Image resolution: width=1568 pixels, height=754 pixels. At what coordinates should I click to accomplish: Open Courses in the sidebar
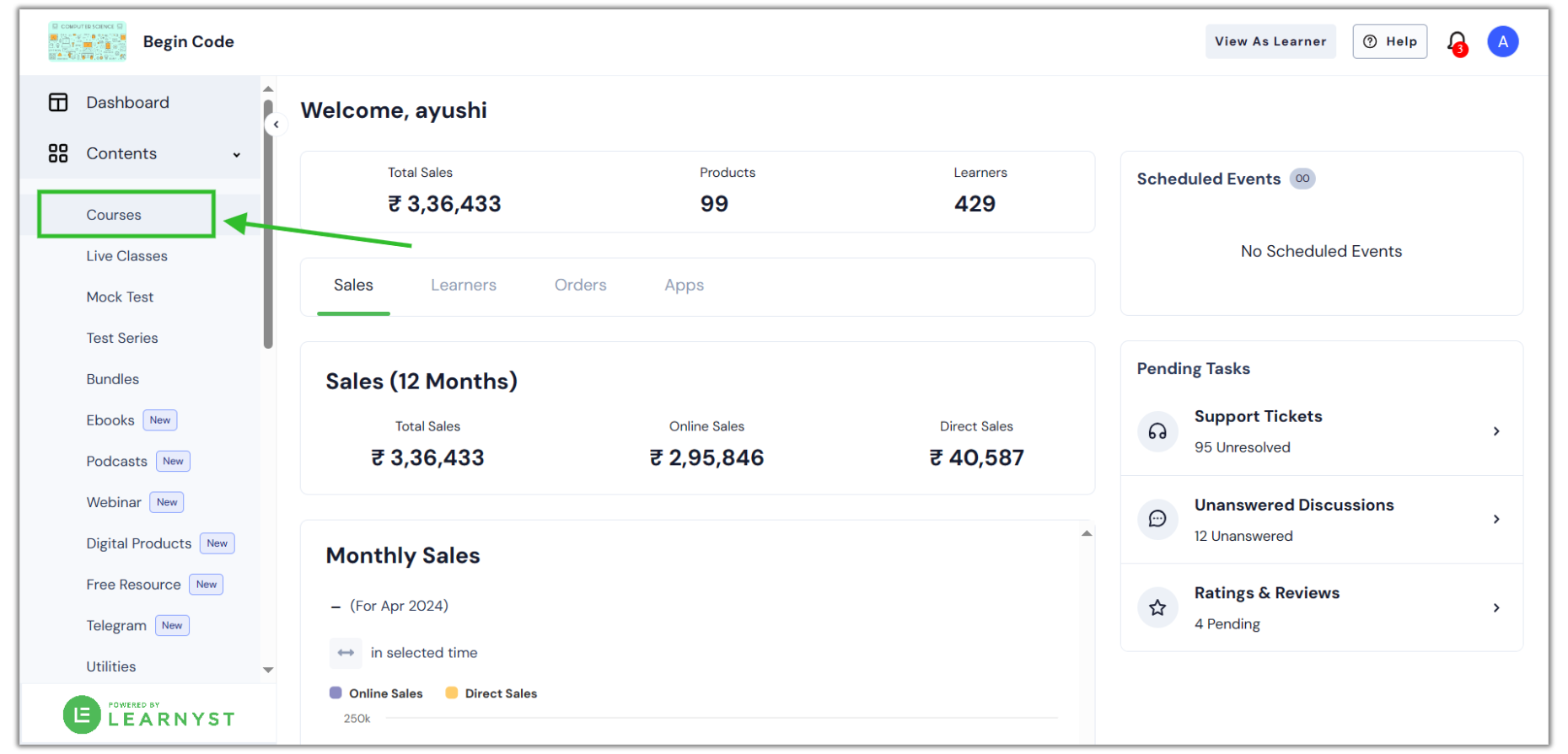pos(114,215)
